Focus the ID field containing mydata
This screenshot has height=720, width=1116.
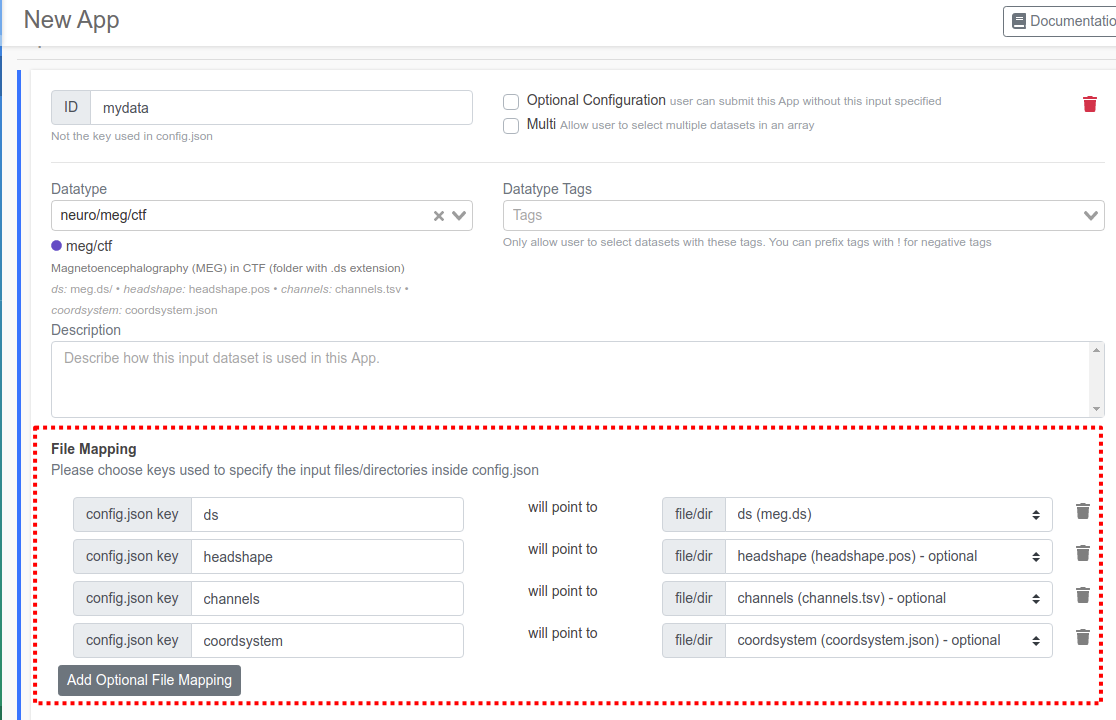(x=281, y=107)
